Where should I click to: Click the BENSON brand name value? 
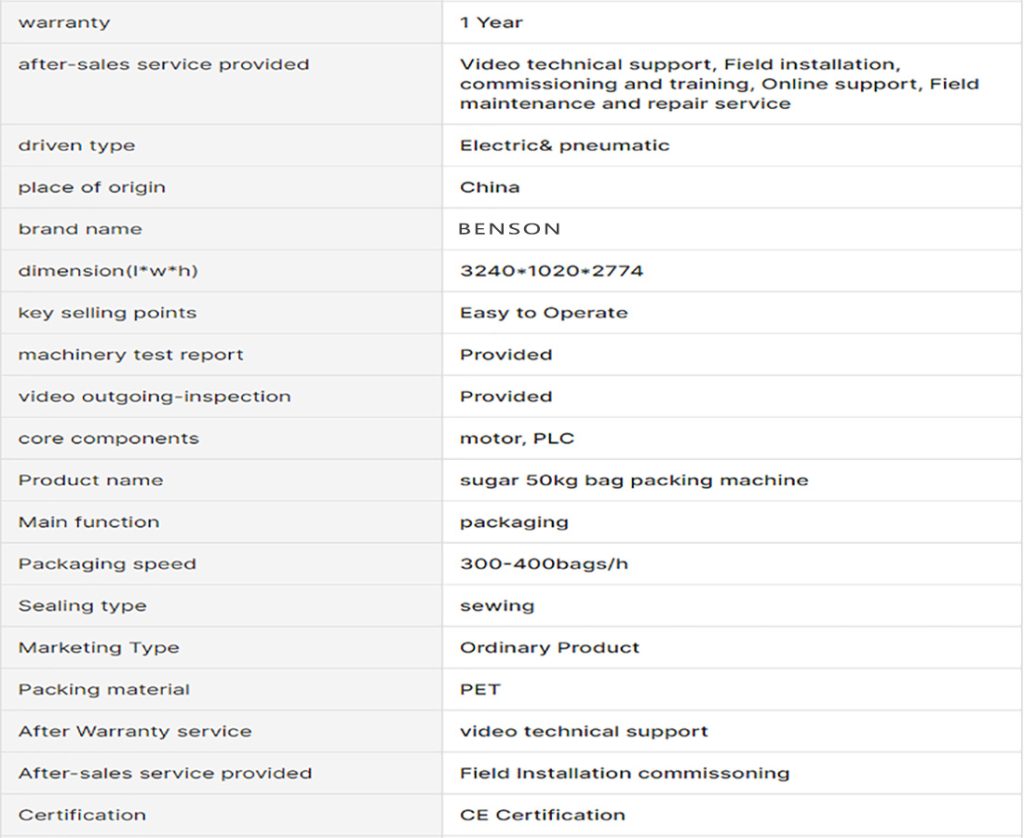pyautogui.click(x=509, y=229)
